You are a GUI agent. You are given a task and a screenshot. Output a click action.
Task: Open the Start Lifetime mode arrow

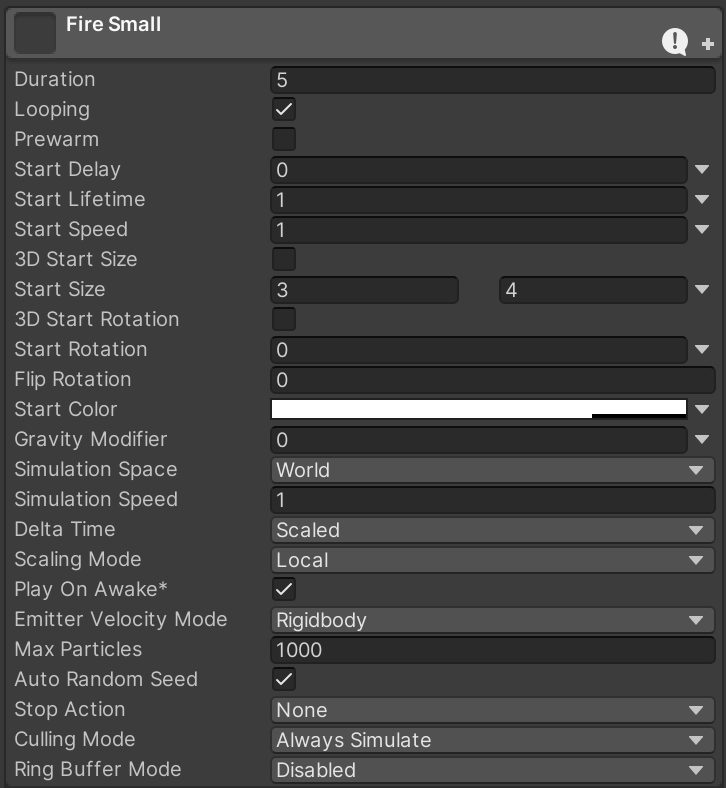[702, 200]
